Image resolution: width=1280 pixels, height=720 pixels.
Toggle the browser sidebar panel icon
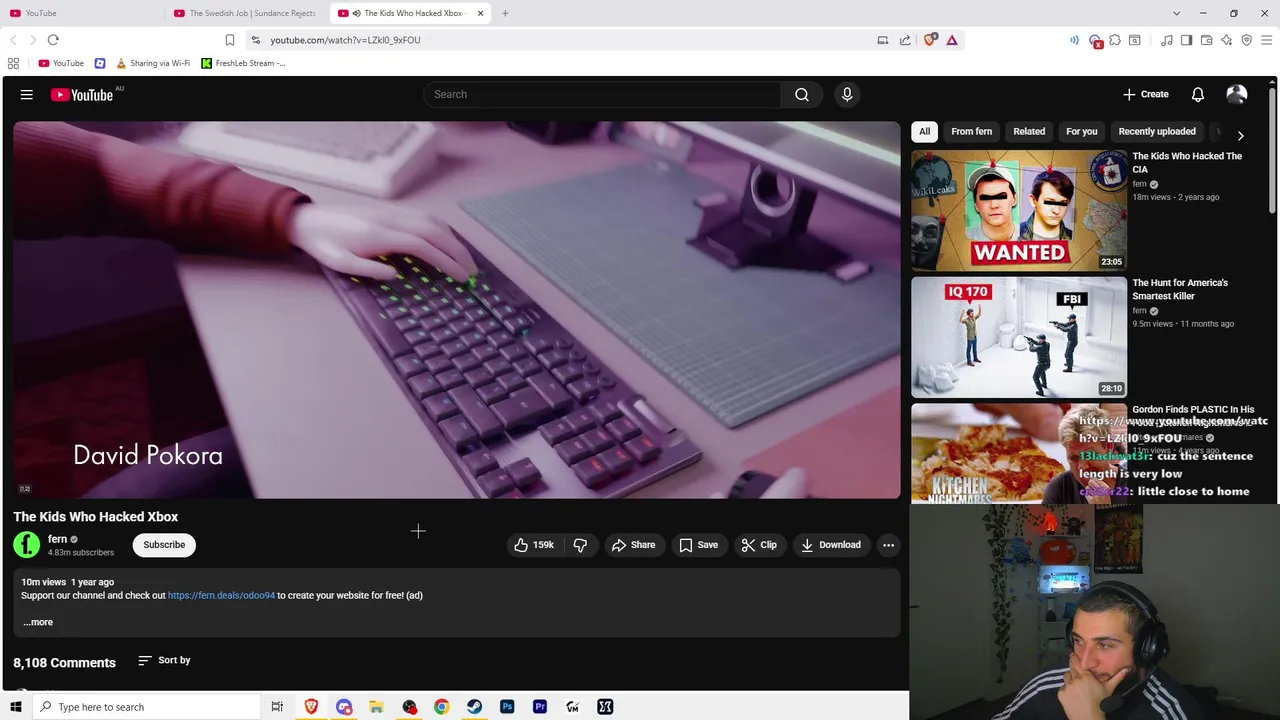1187,40
